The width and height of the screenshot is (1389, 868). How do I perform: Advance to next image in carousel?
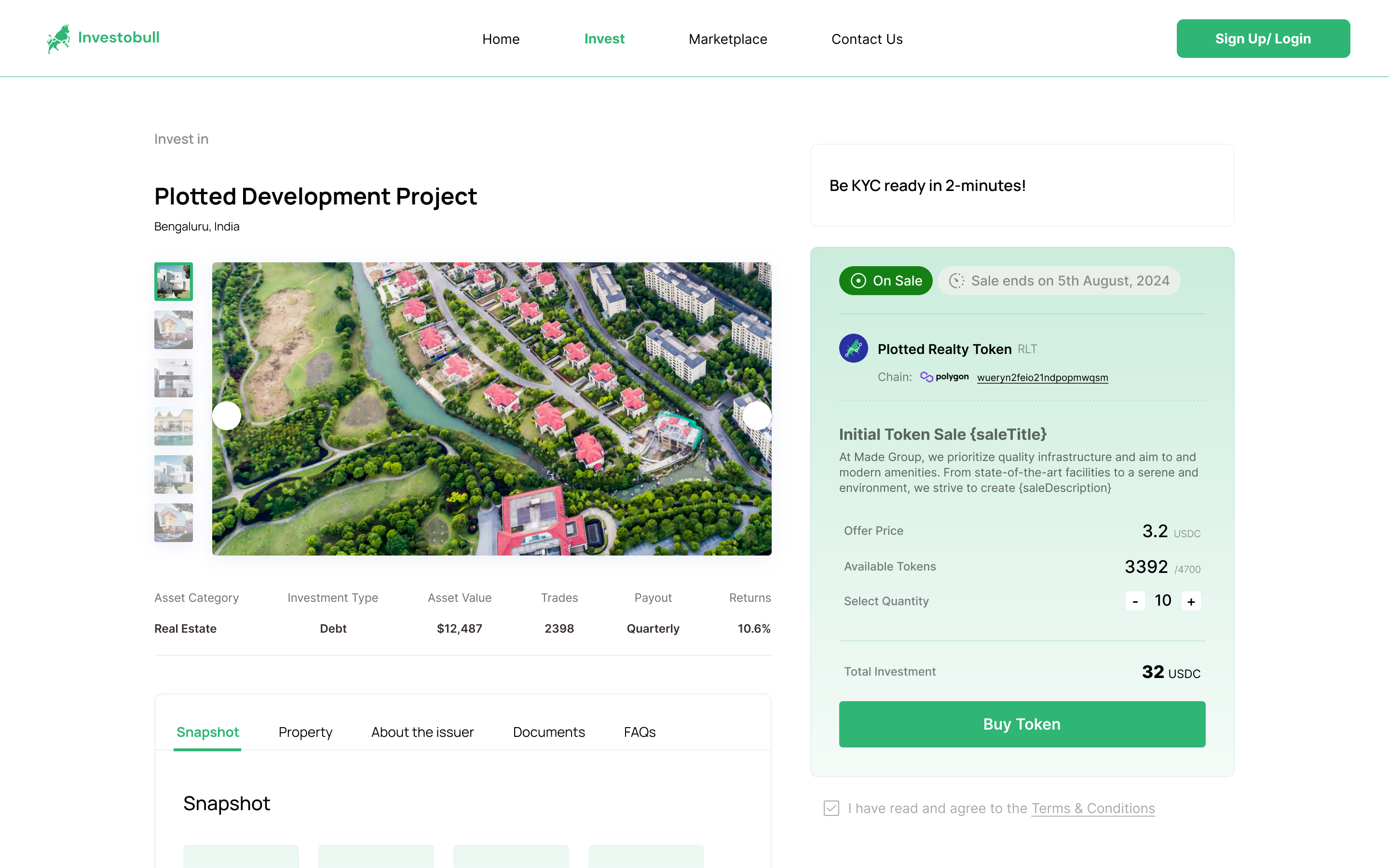[x=757, y=415]
